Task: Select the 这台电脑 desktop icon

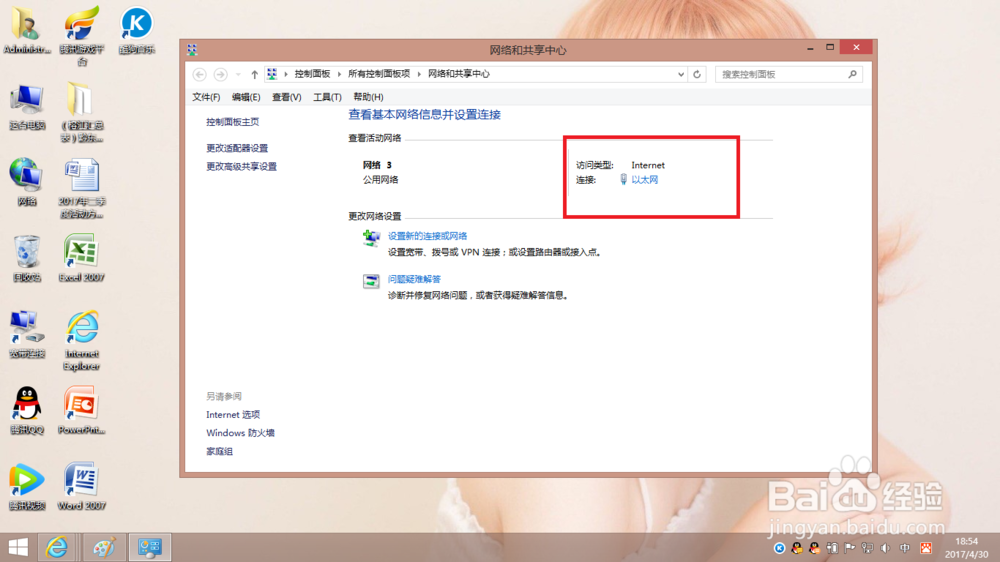Action: tap(27, 107)
